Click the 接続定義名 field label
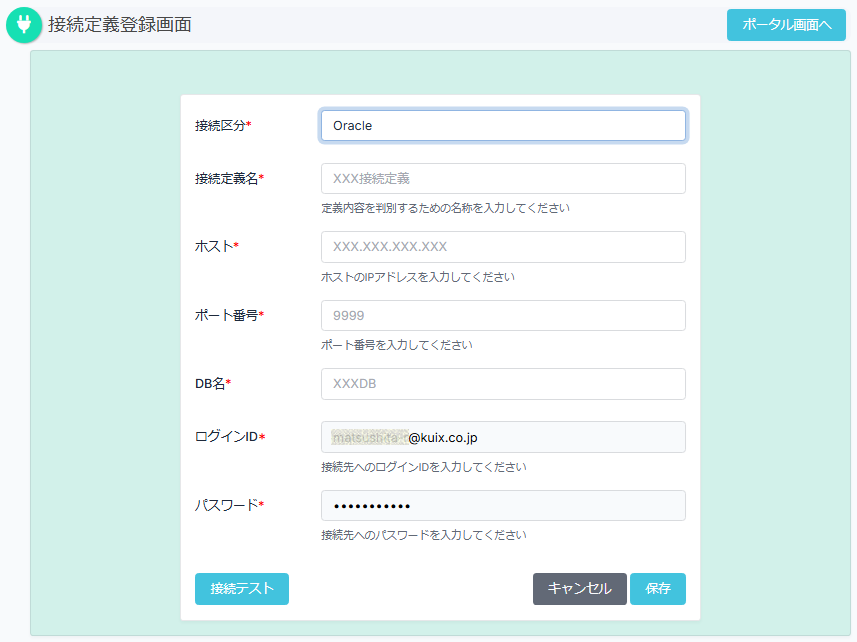This screenshot has height=642, width=857. click(229, 179)
